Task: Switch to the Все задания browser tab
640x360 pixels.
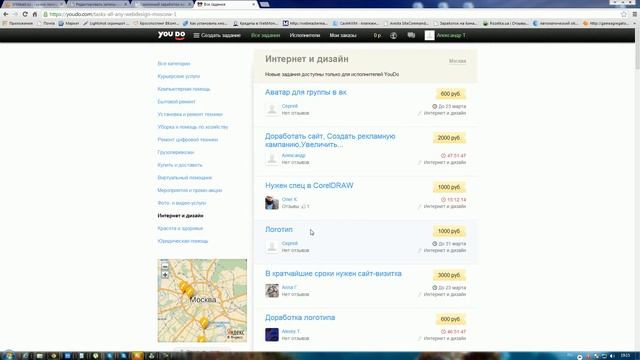Action: 226,4
